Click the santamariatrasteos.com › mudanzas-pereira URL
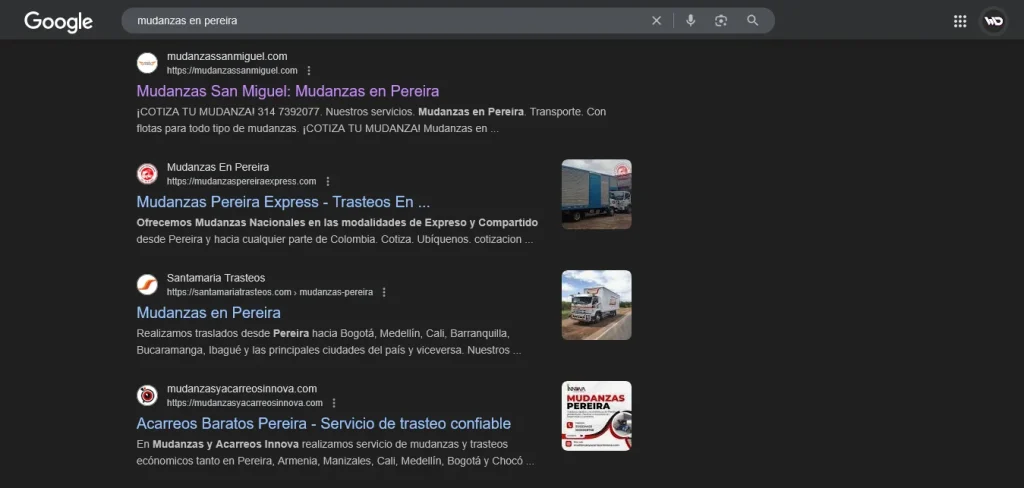 [270, 292]
